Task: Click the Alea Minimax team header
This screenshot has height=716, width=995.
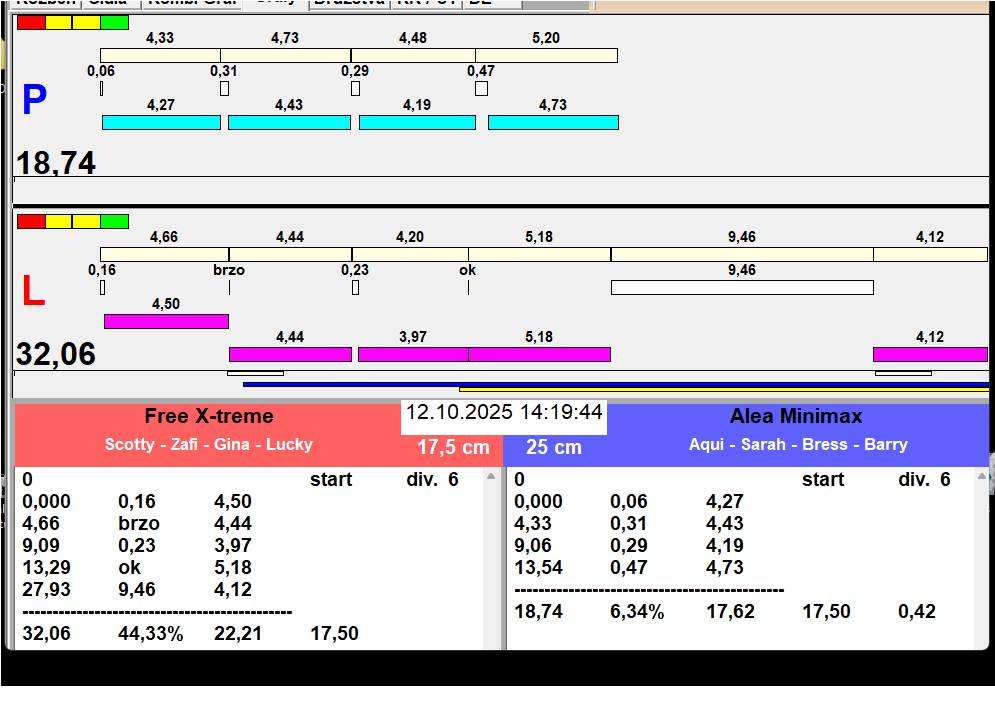Action: pos(796,417)
